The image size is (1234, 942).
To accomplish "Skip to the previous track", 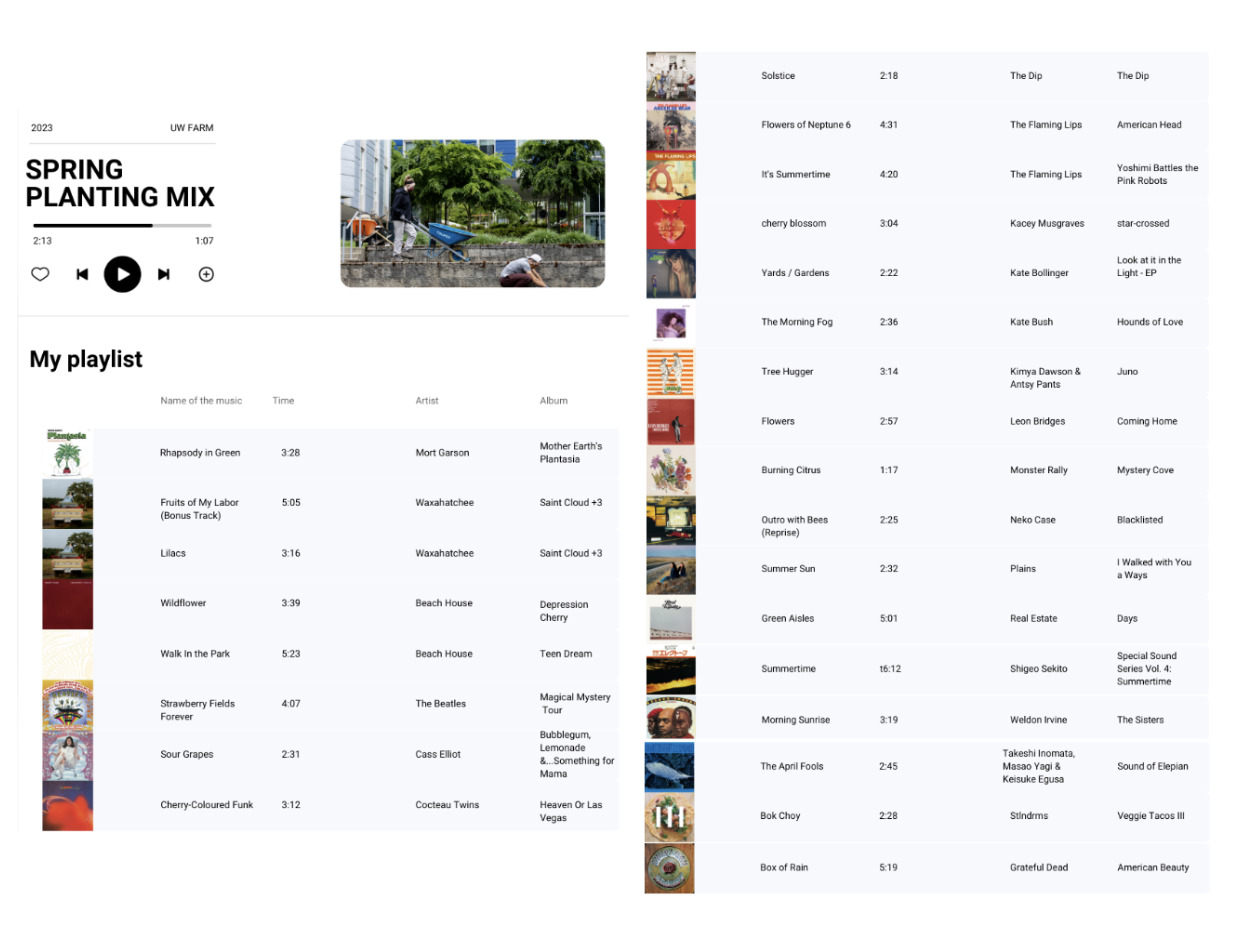I will tap(82, 274).
